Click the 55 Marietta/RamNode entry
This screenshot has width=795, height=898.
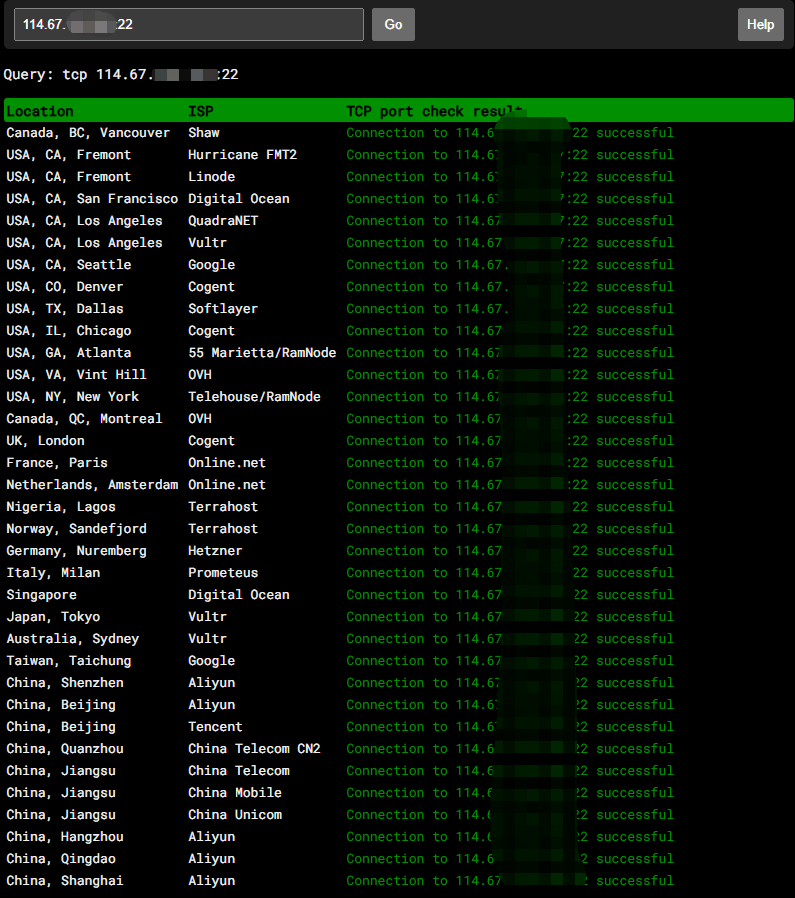[262, 353]
